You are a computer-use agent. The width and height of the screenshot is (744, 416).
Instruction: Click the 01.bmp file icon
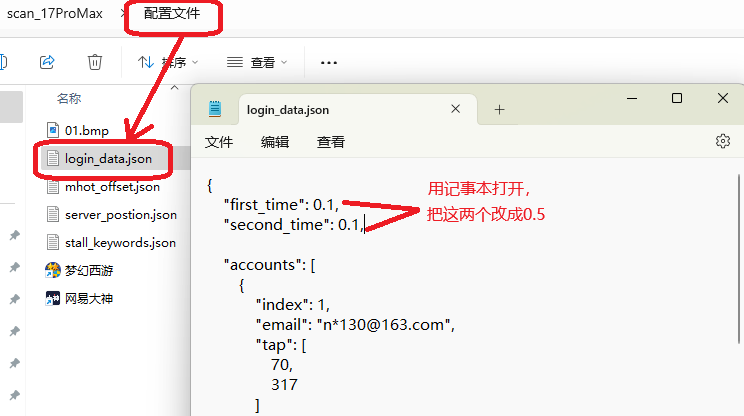(x=55, y=130)
